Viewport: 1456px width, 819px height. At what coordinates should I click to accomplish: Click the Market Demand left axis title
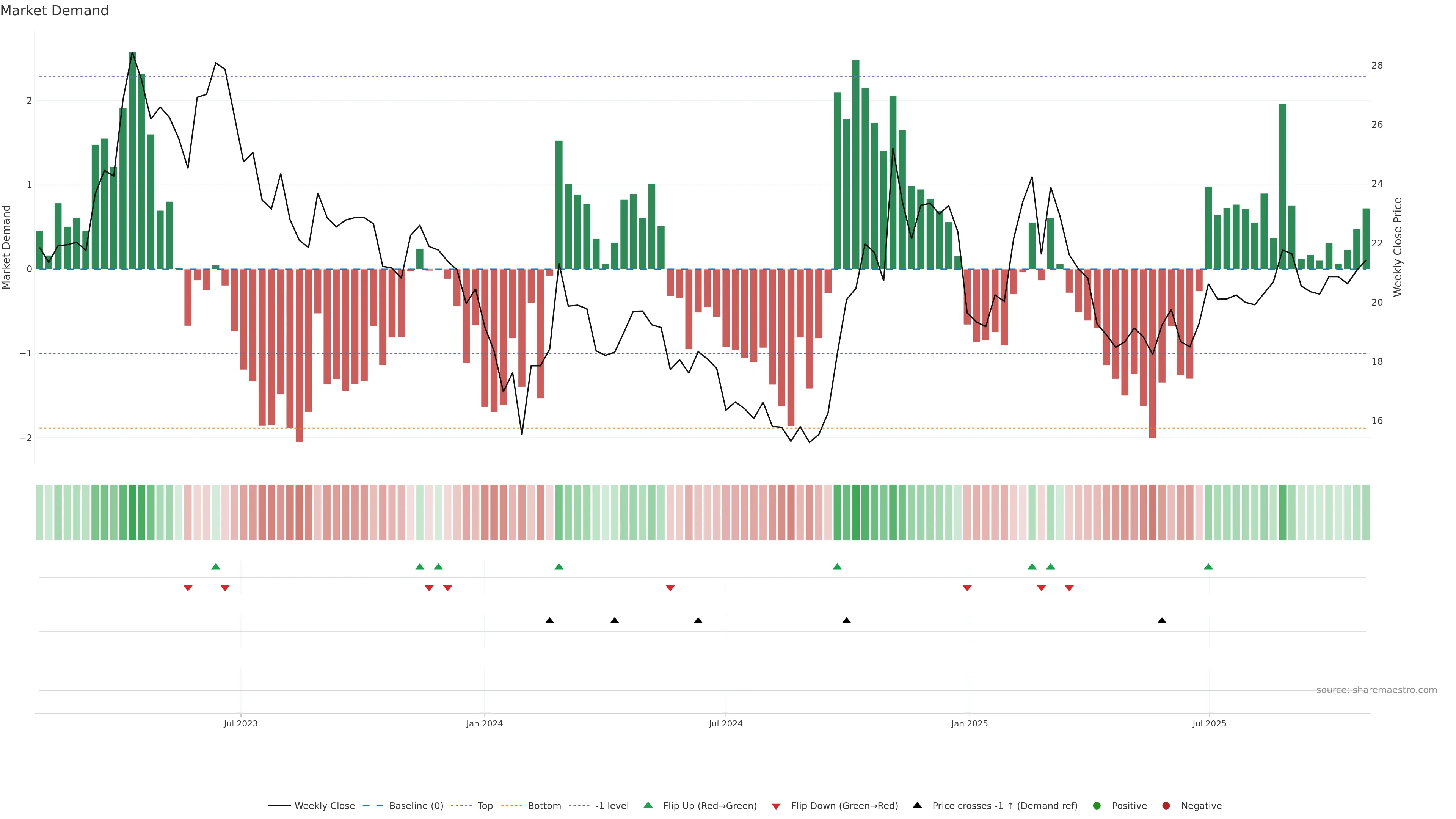[6, 247]
